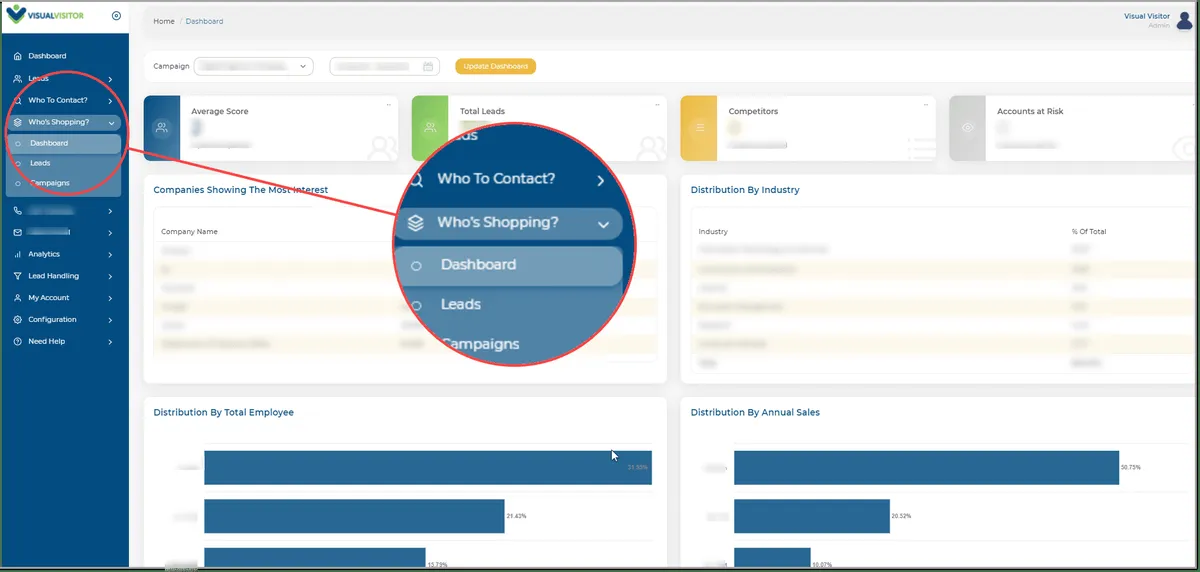Click the Total Leads green card icon
Image resolution: width=1200 pixels, height=572 pixels.
coord(430,128)
